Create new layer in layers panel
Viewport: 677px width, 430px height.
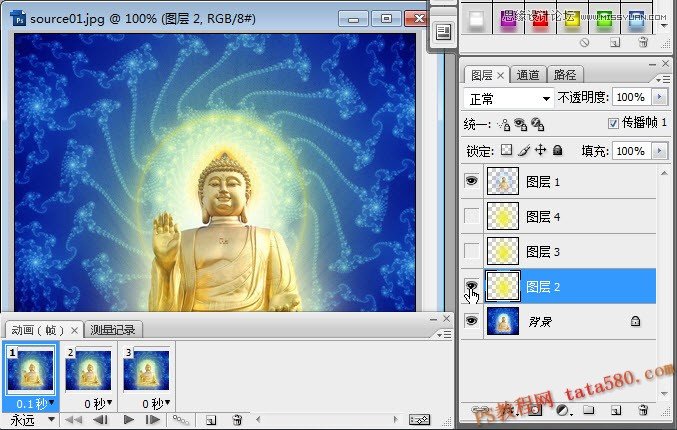tap(616, 410)
